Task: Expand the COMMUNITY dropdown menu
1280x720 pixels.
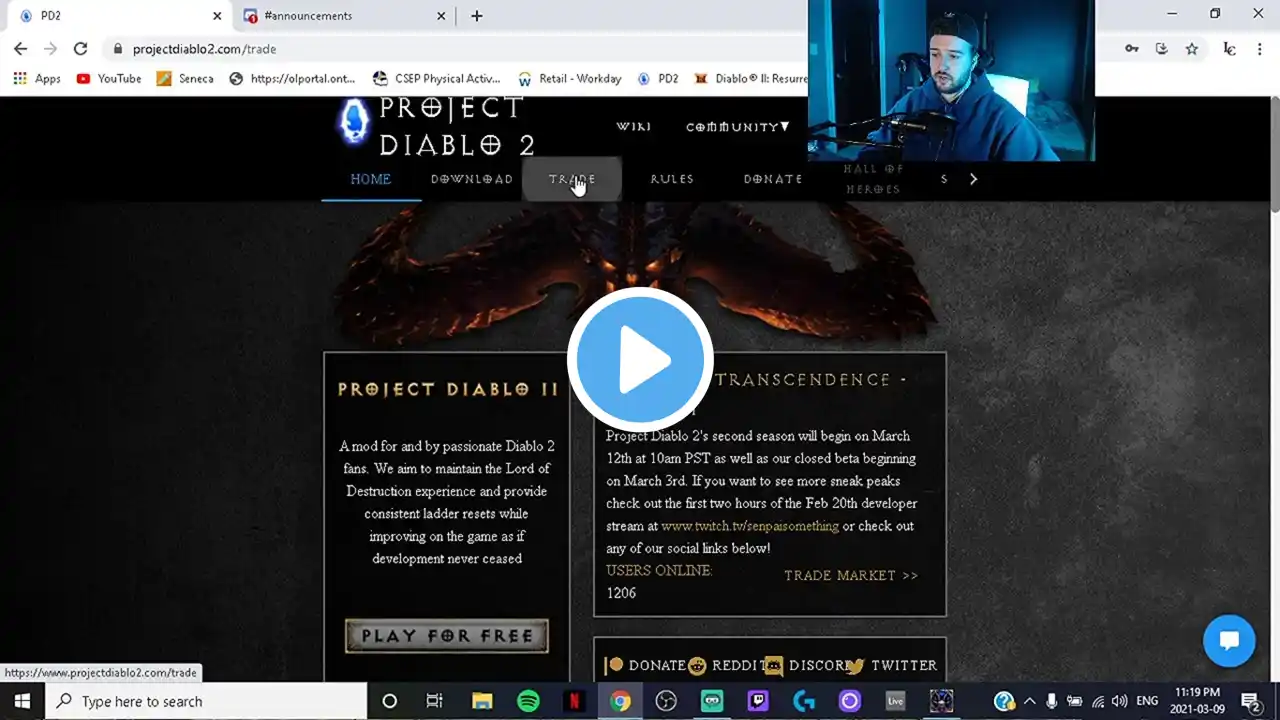Action: [738, 126]
